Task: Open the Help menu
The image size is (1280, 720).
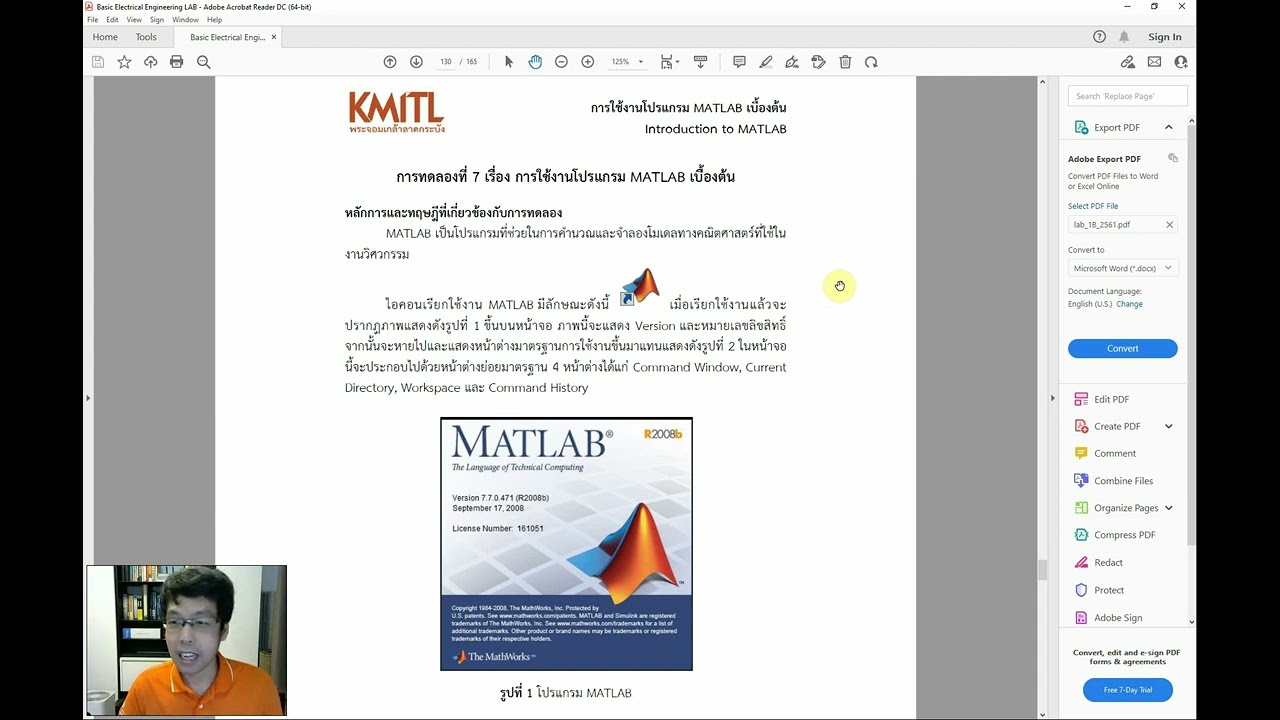Action: click(214, 20)
